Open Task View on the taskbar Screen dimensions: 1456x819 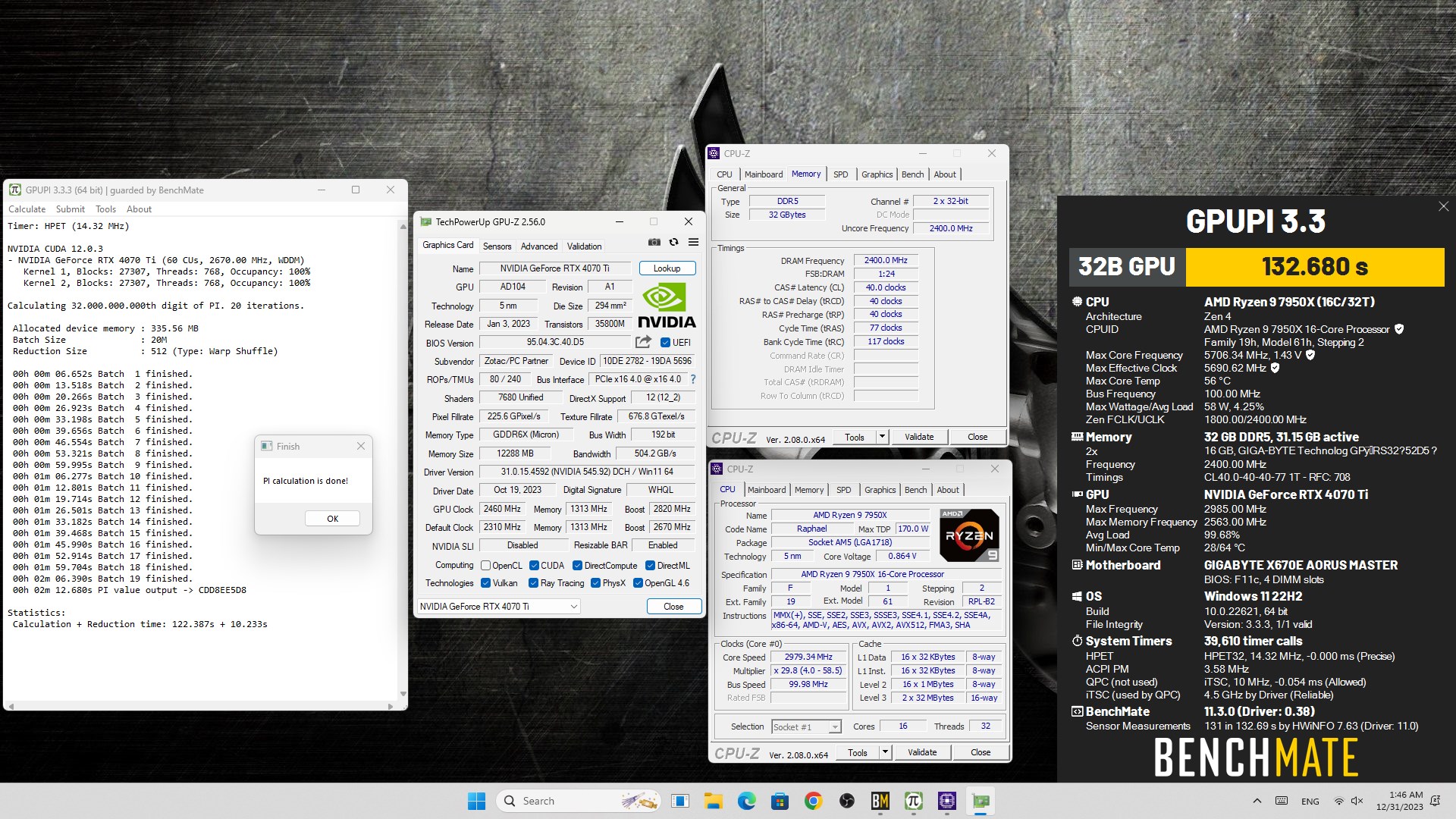tap(680, 801)
